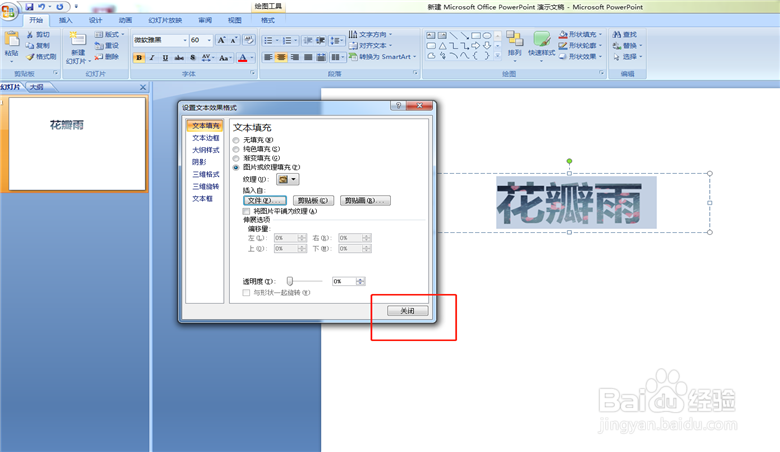Open the font size dropdown
This screenshot has height=452, width=780.
(209, 40)
